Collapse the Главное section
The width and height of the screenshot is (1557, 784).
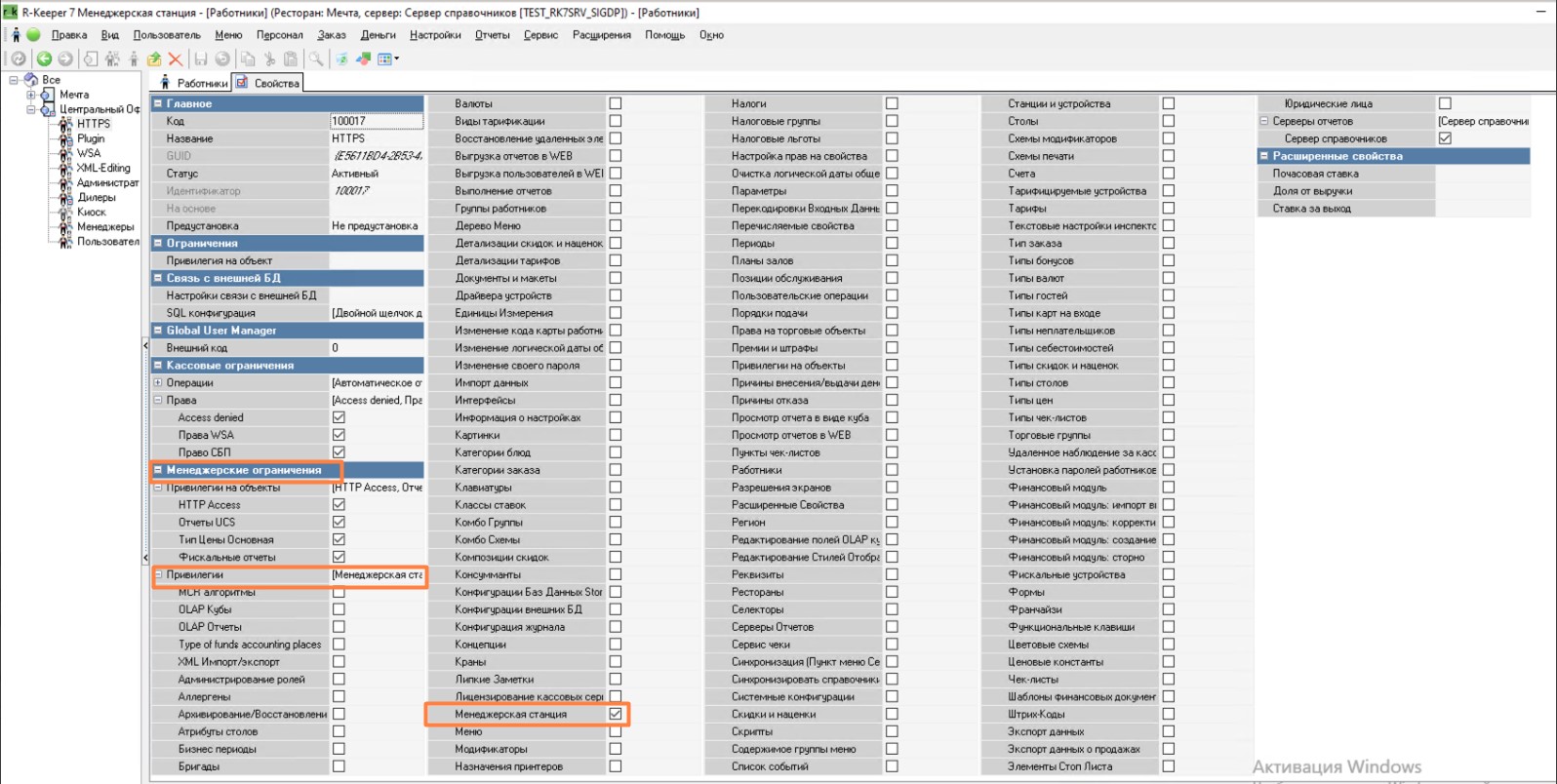click(158, 103)
